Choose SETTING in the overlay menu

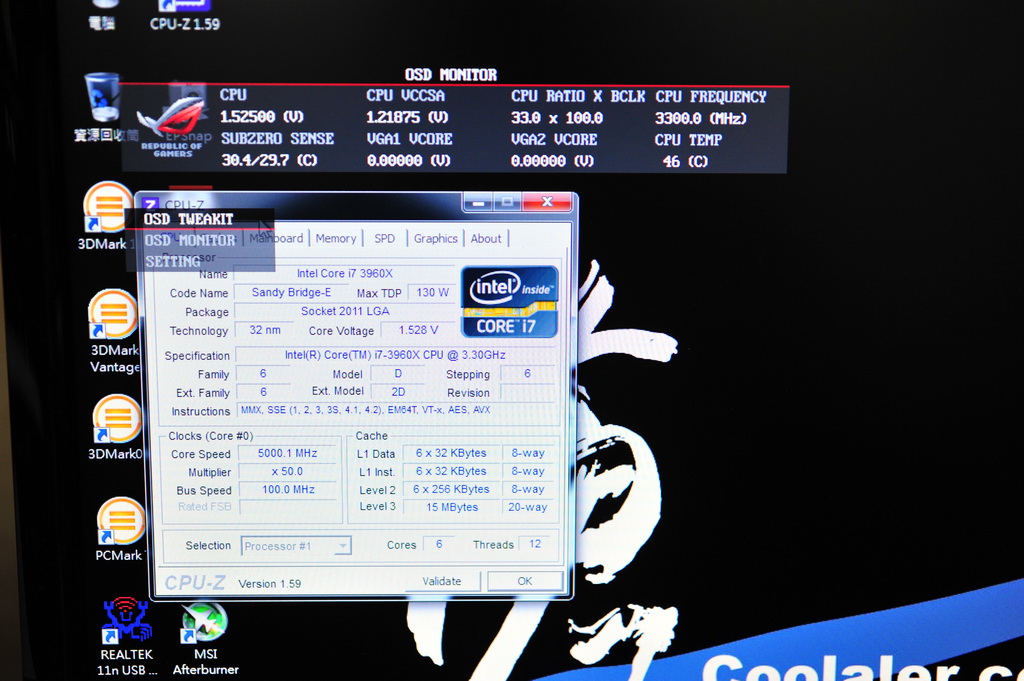tap(172, 261)
